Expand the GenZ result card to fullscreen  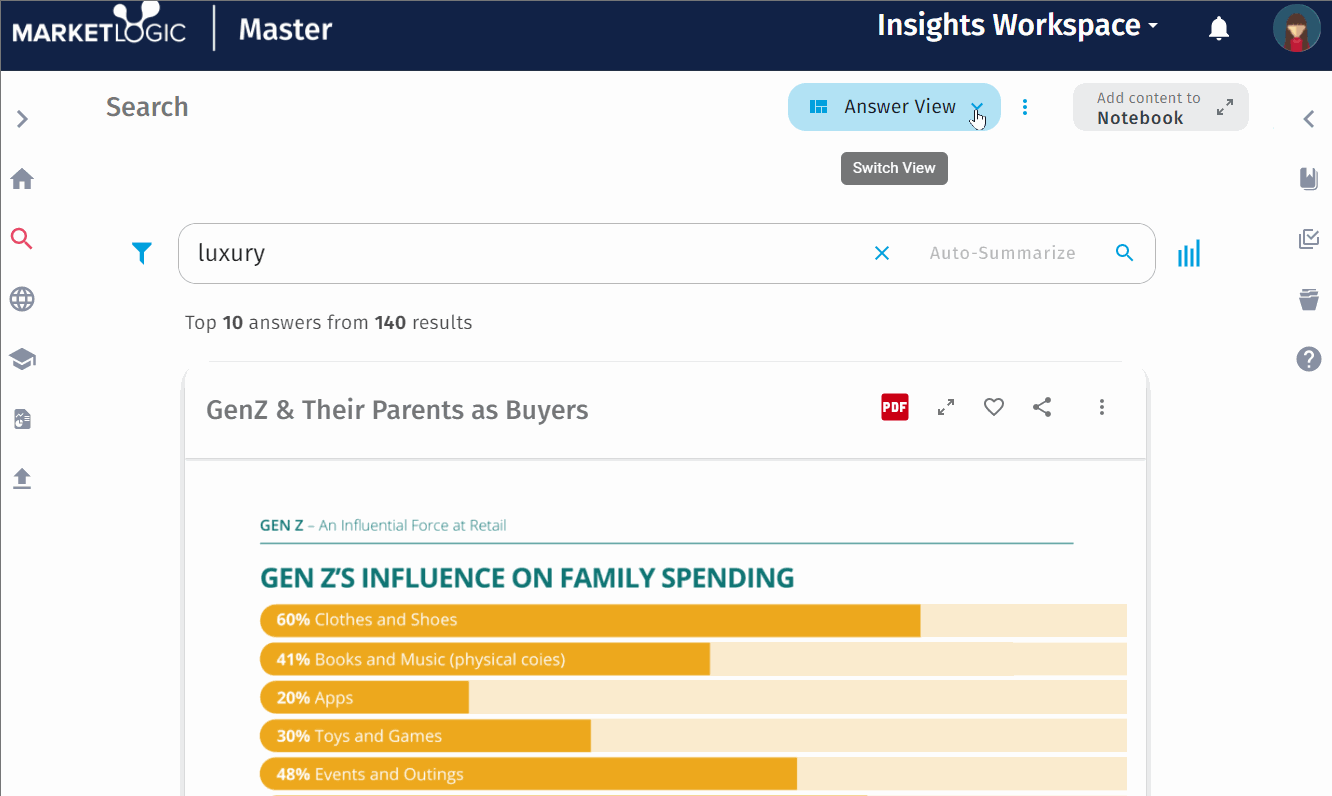pos(945,407)
